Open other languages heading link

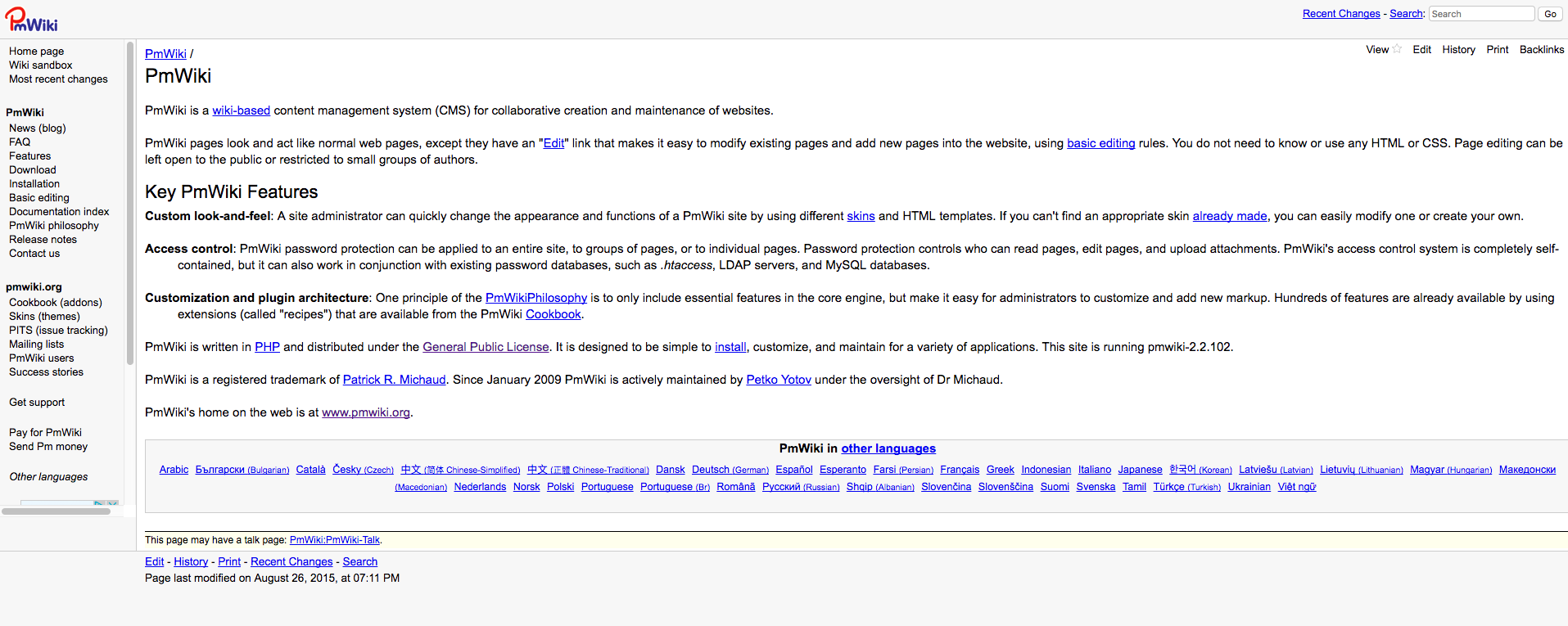coord(888,448)
